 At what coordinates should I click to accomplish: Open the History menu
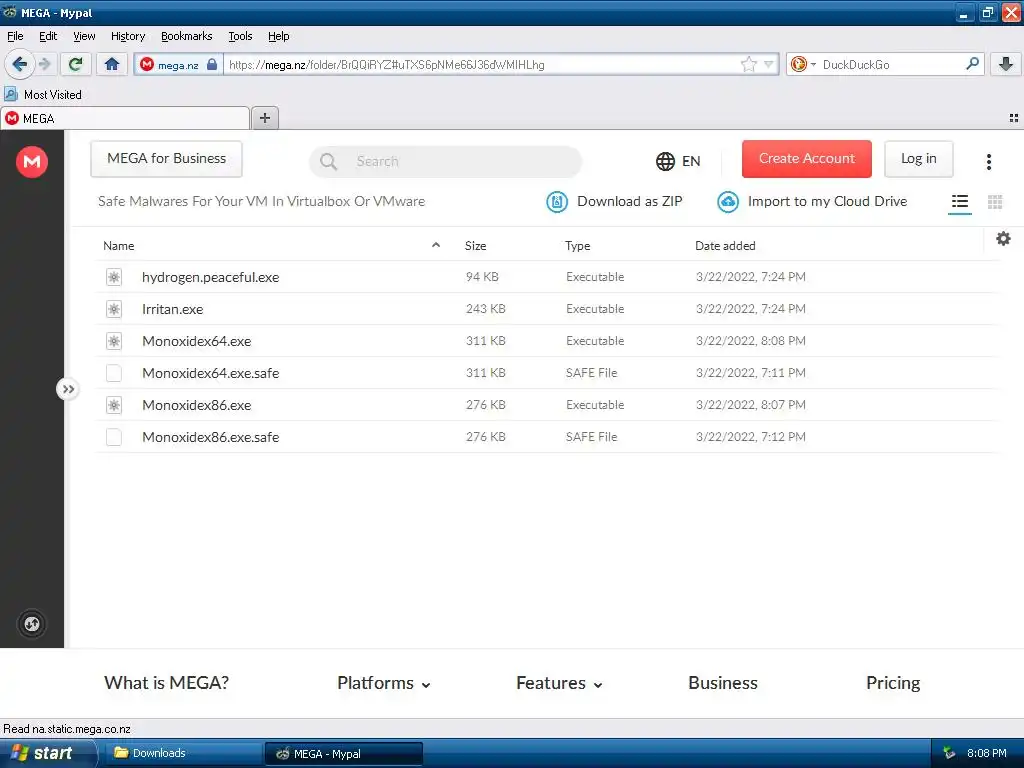[127, 36]
